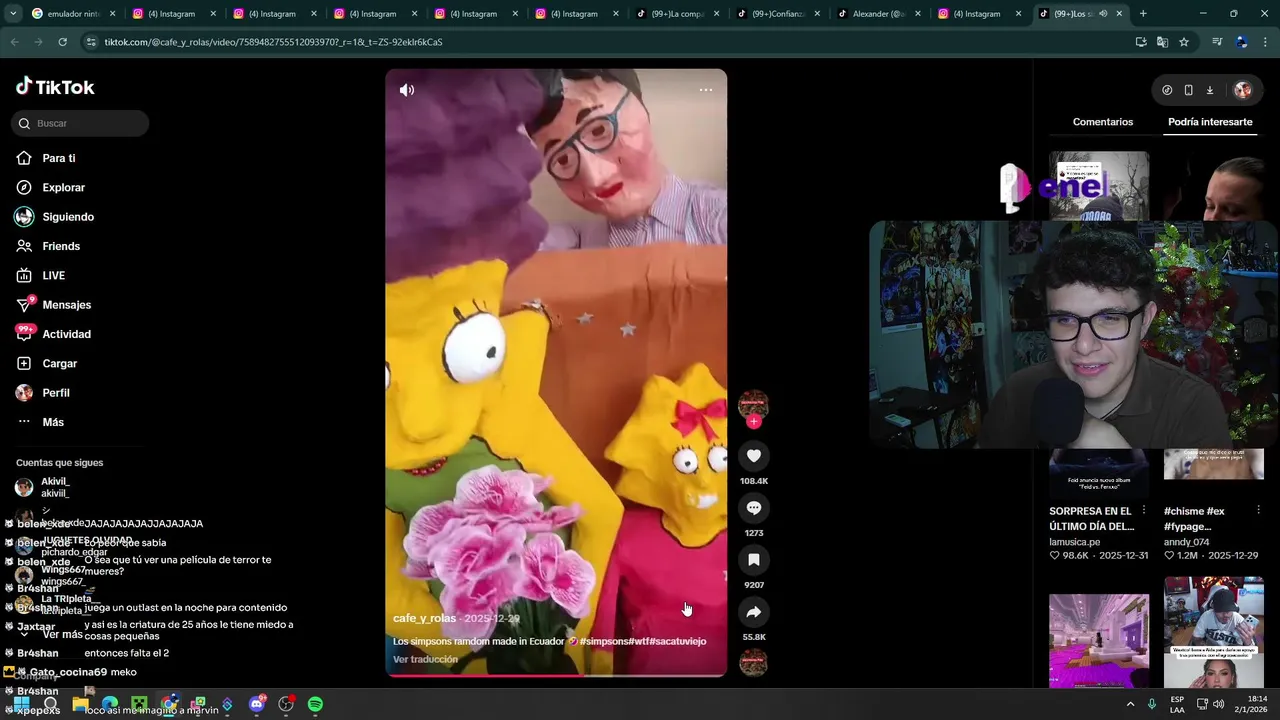Open profile avatar in top pill
The image size is (1280, 720).
(1242, 90)
